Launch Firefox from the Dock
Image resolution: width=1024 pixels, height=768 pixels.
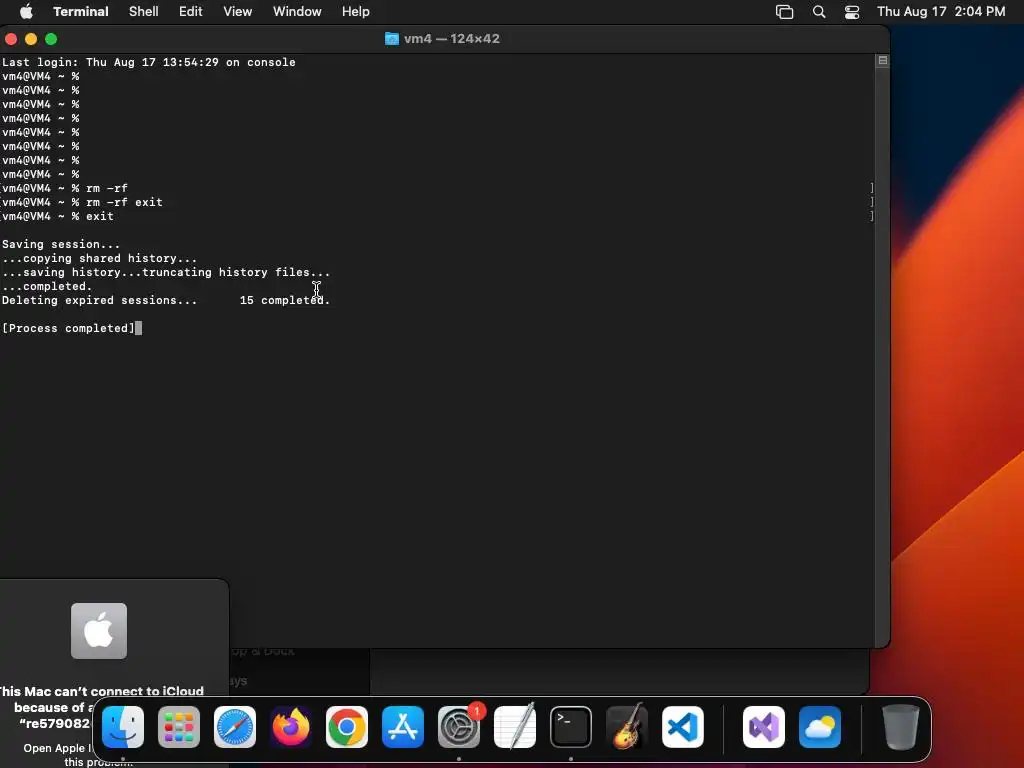291,727
